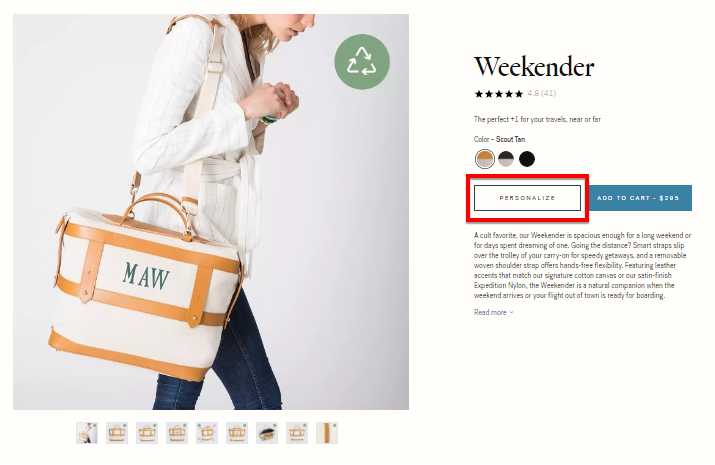This screenshot has height=465, width=715.
Task: Click the main Weekender product image
Action: click(x=211, y=212)
